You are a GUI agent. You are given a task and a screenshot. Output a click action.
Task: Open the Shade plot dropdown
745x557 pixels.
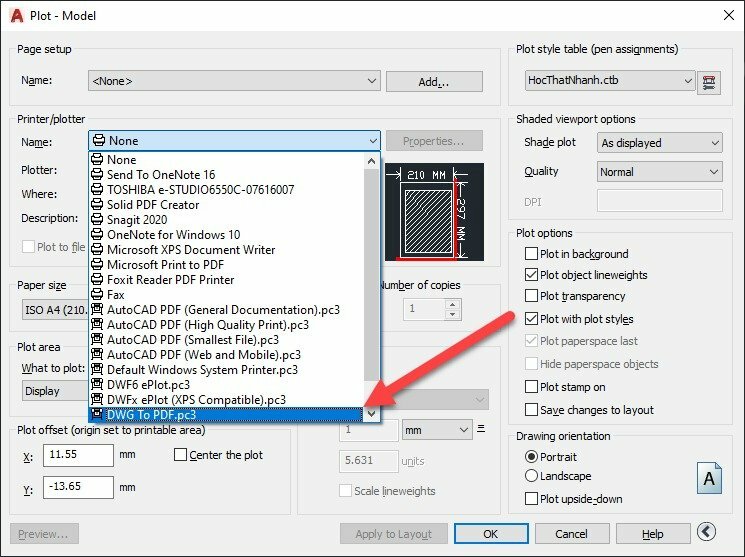click(659, 143)
